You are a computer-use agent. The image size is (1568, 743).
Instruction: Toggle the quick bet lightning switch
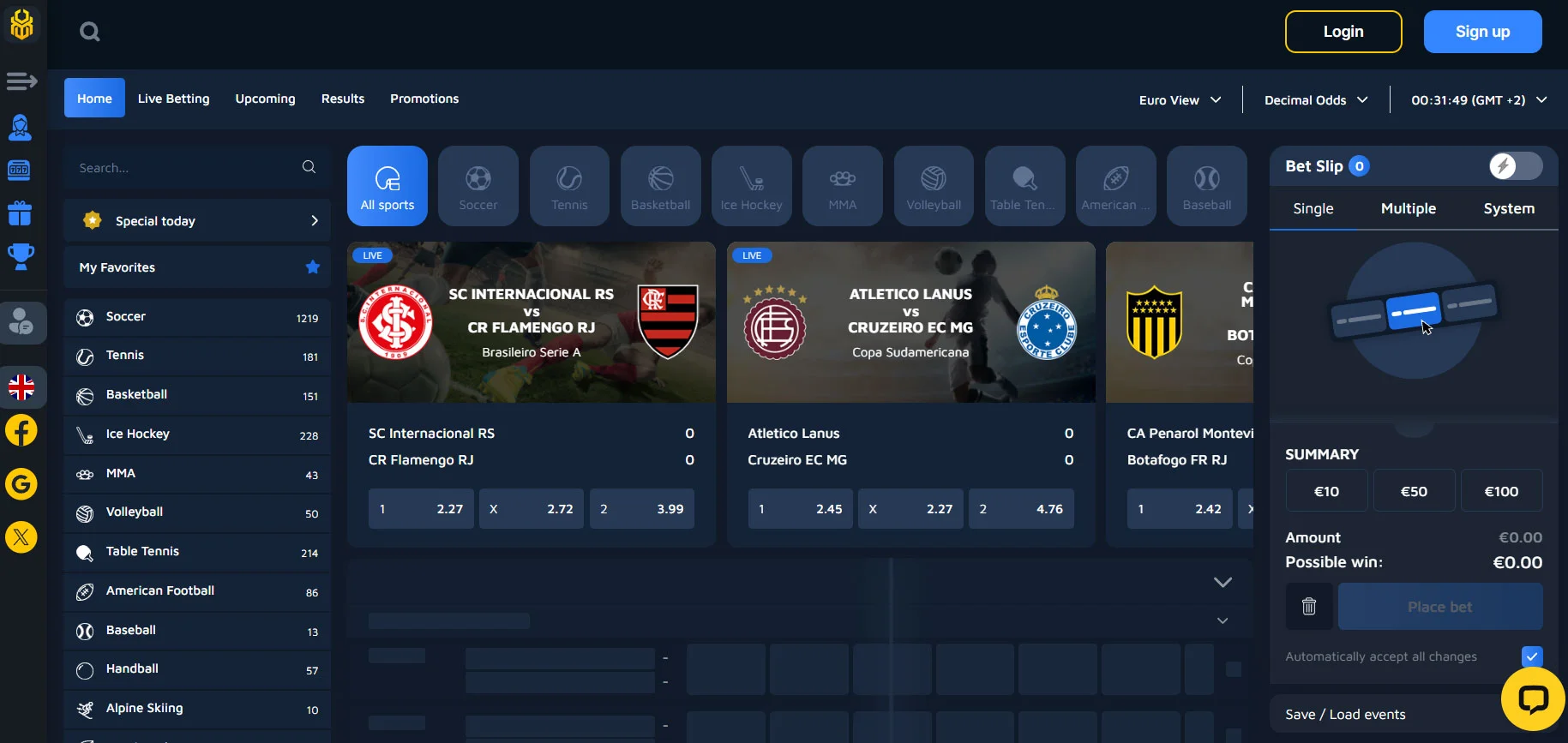(1515, 166)
